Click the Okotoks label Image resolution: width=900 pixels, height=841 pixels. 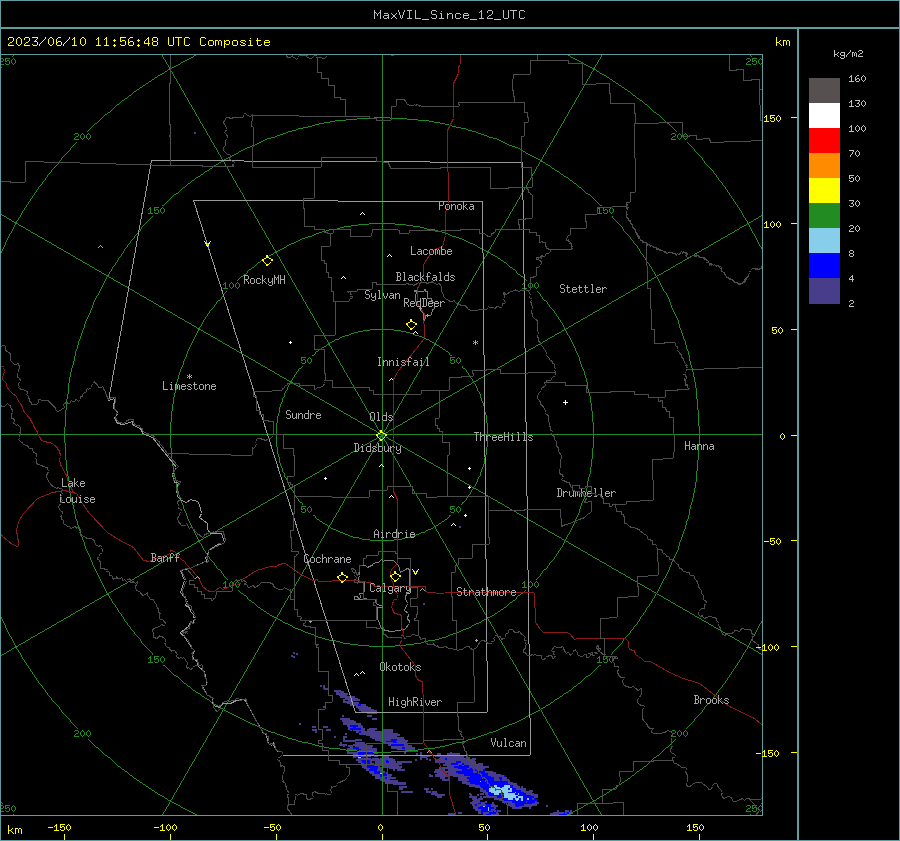click(x=400, y=667)
